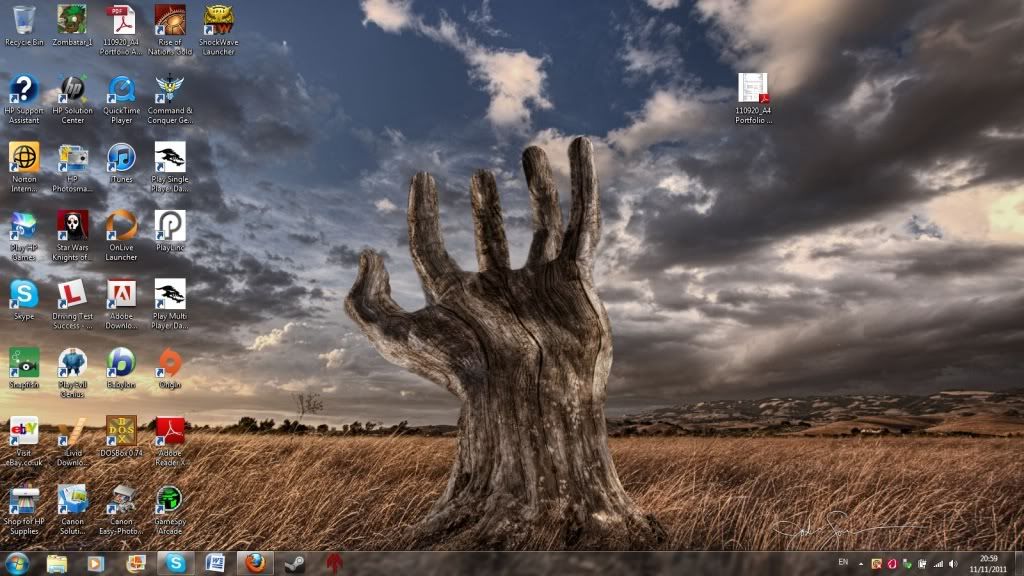Open the EN language input selector
Screen dimensions: 1024x576
tap(842, 564)
